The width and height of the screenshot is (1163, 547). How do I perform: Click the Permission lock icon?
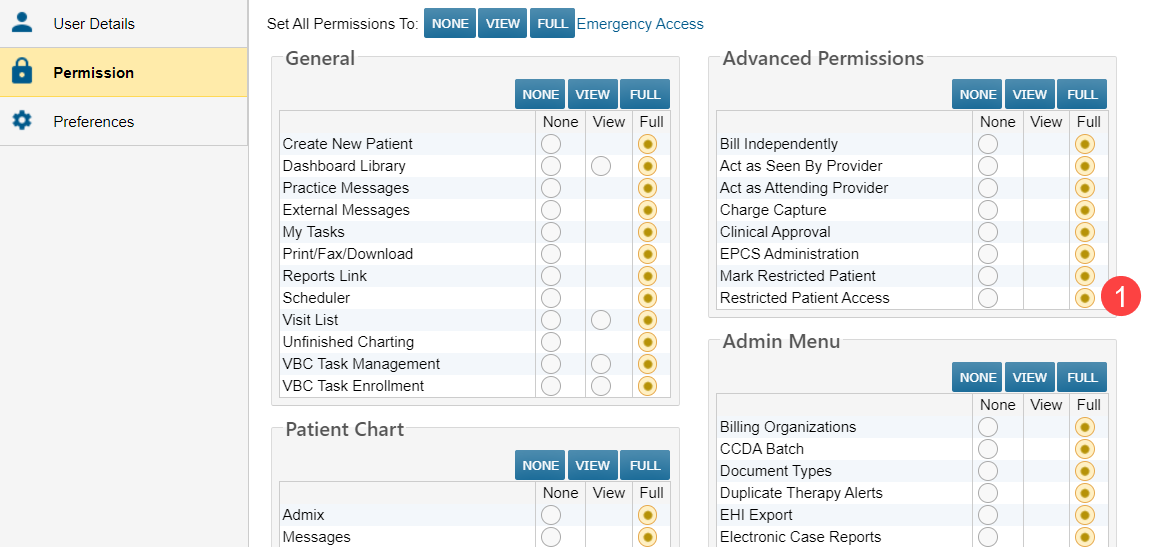coord(22,72)
